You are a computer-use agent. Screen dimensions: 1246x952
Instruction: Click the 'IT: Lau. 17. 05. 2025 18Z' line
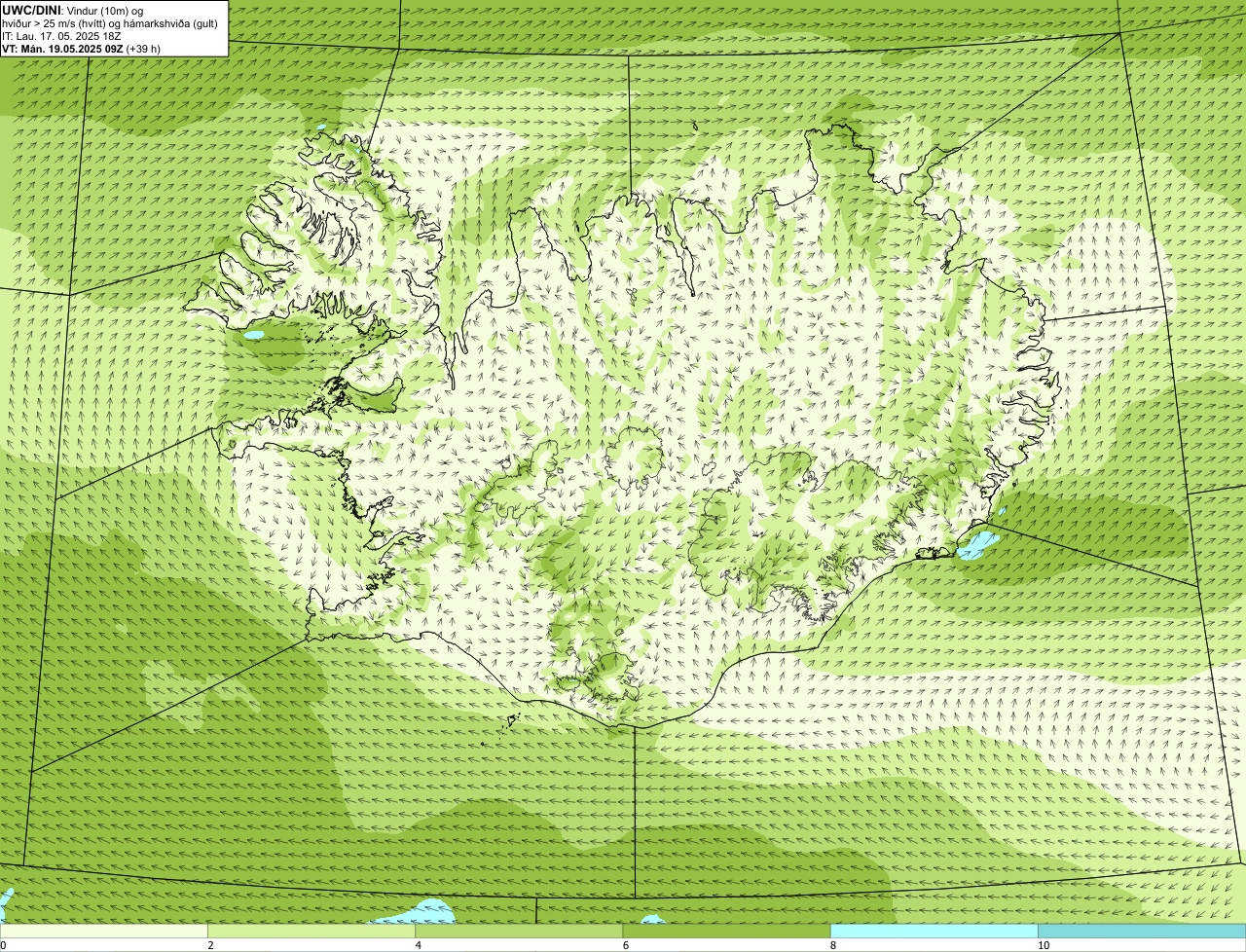[61, 36]
